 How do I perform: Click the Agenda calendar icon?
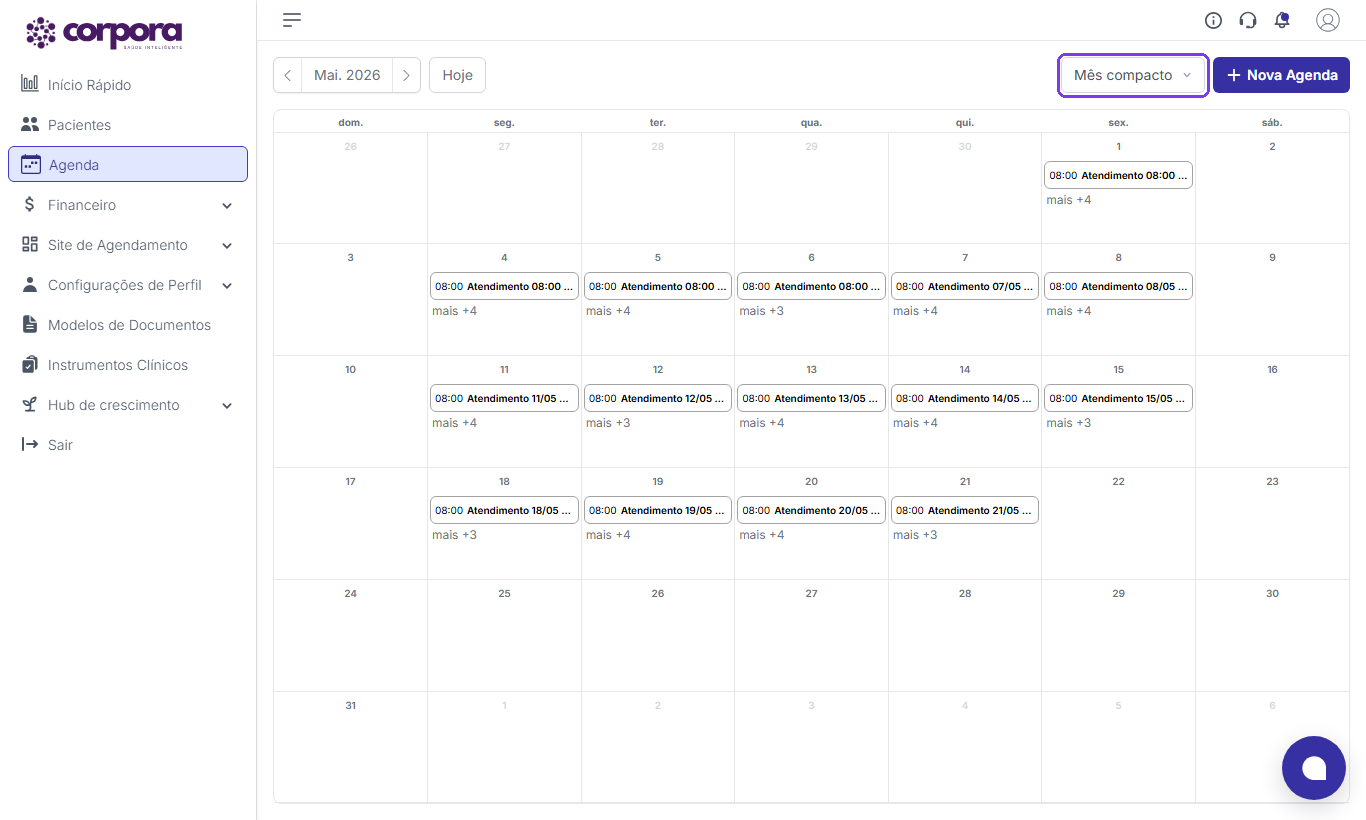point(31,165)
